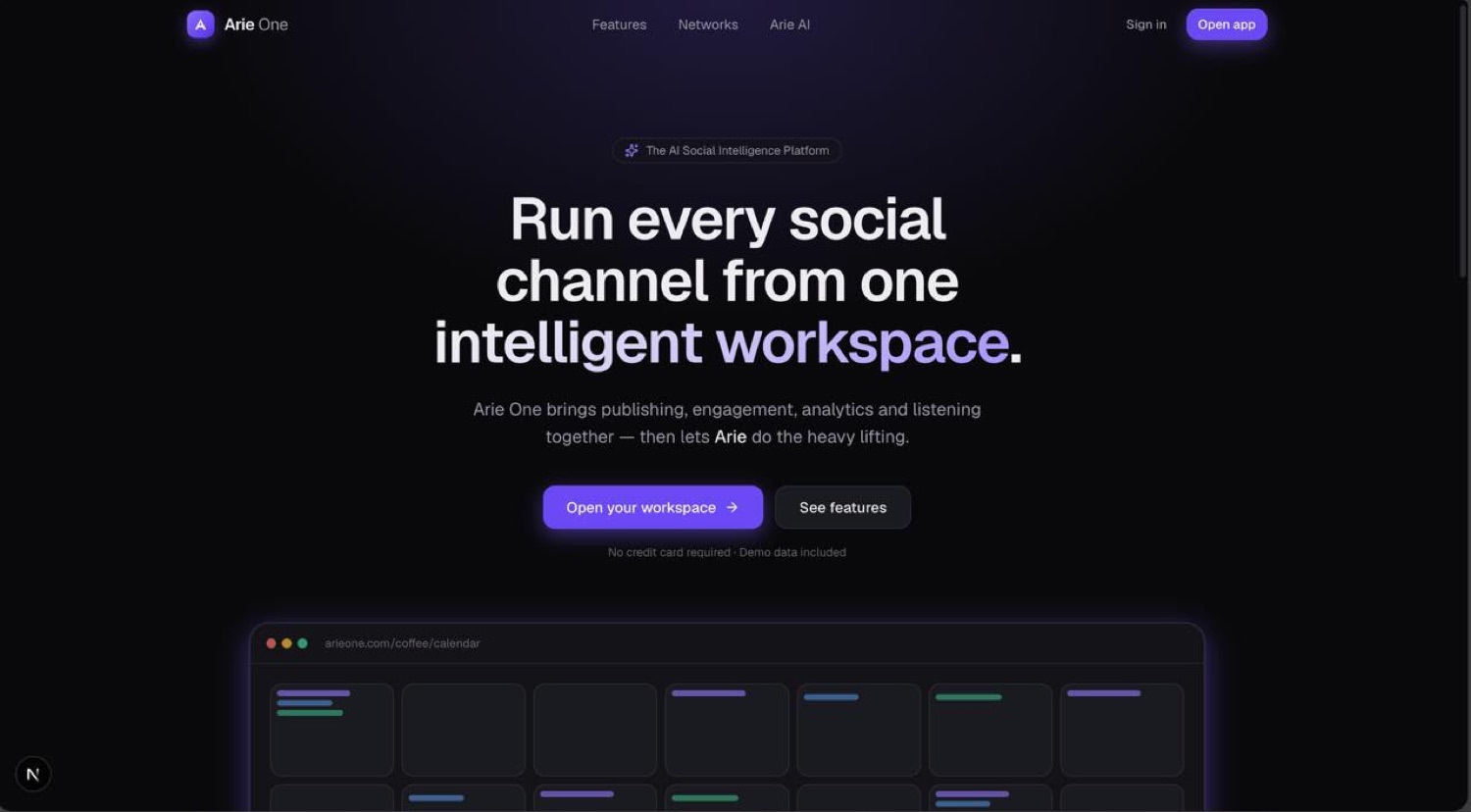Click the Open your workspace button
Viewport: 1471px width, 812px height.
click(653, 507)
